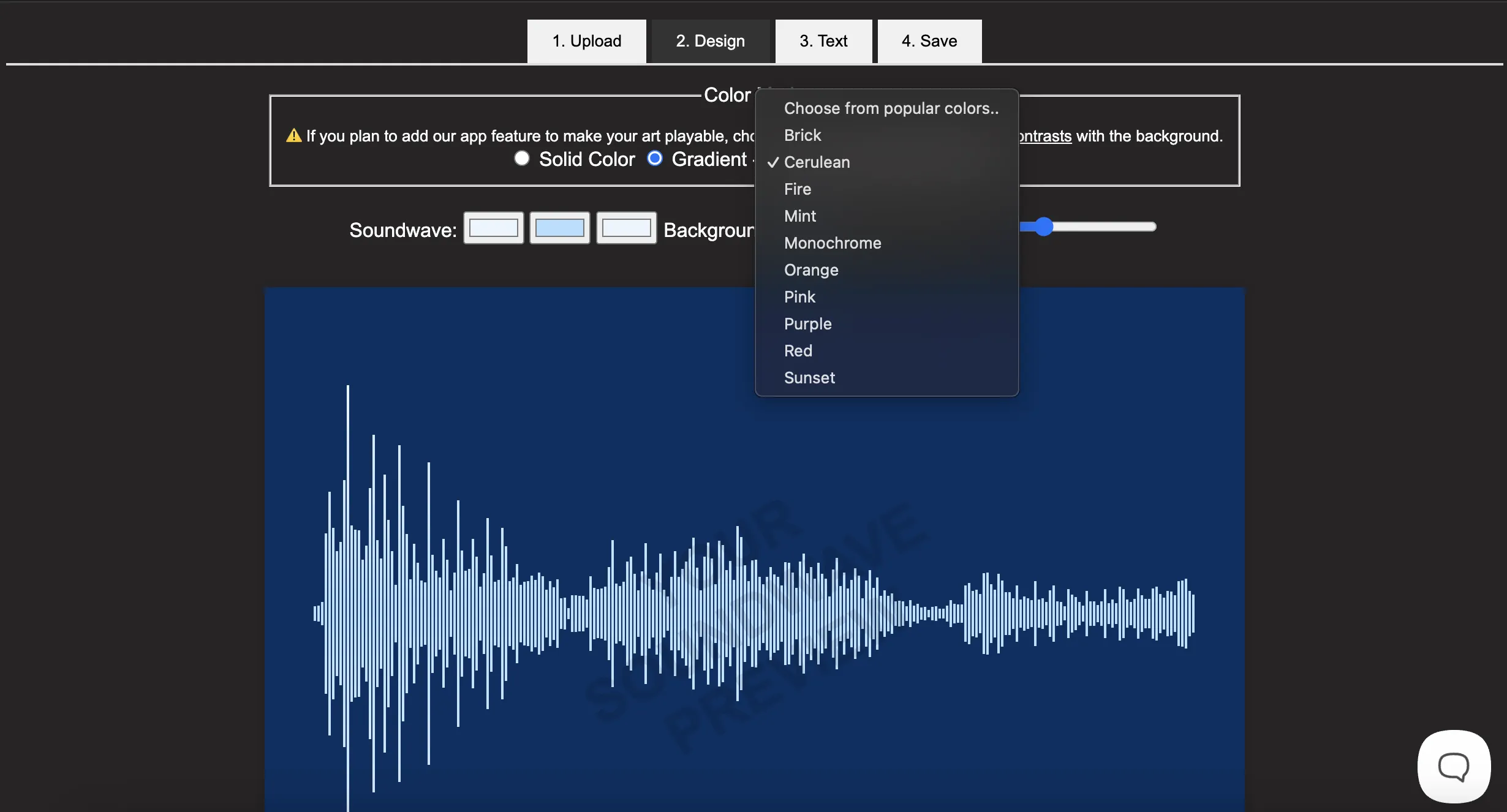Choose the checked Cerulean option
This screenshot has height=812, width=1507.
(x=886, y=162)
